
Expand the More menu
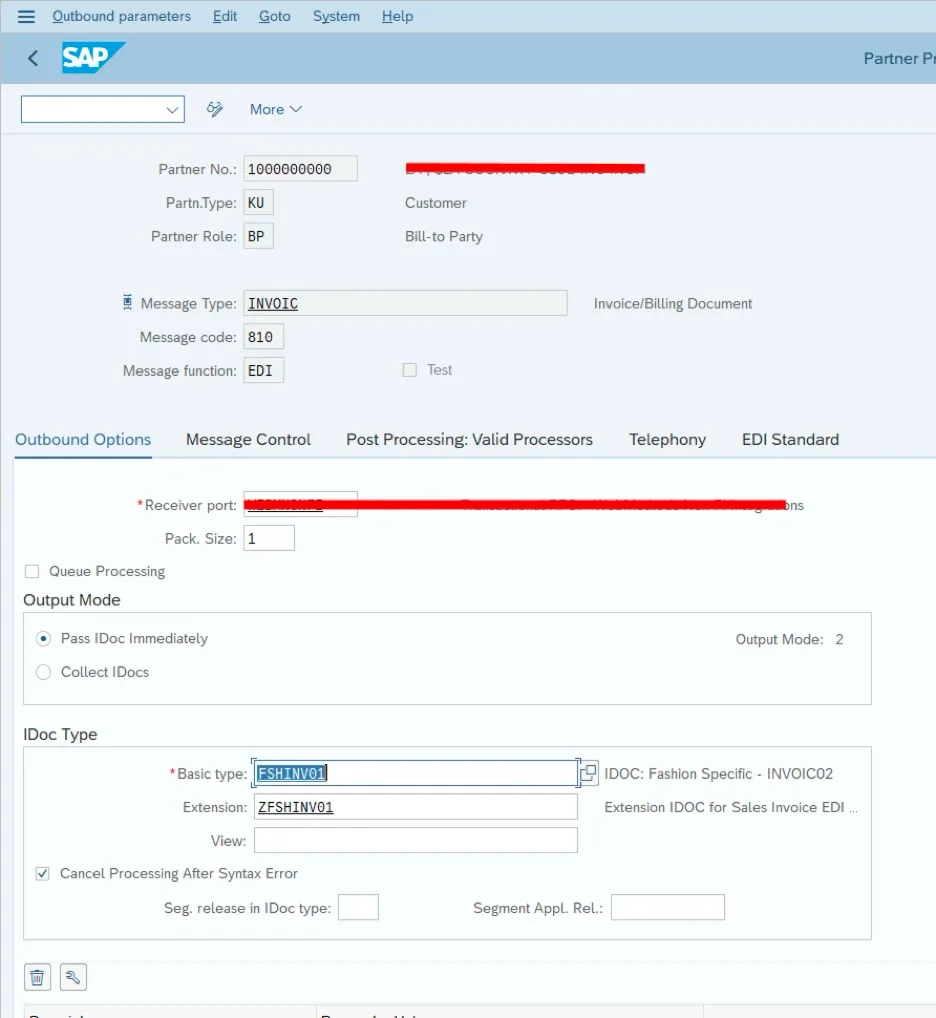point(276,109)
